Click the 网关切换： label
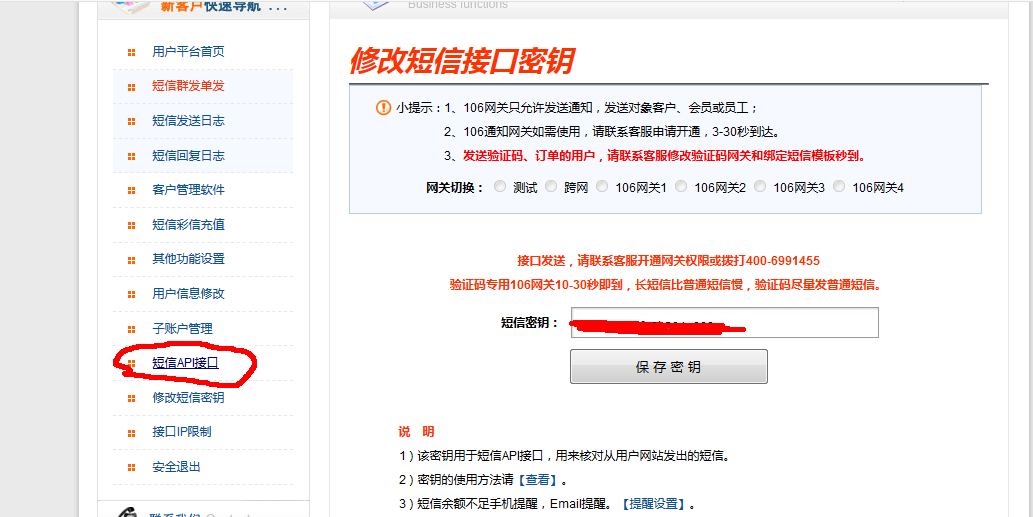 [x=456, y=187]
